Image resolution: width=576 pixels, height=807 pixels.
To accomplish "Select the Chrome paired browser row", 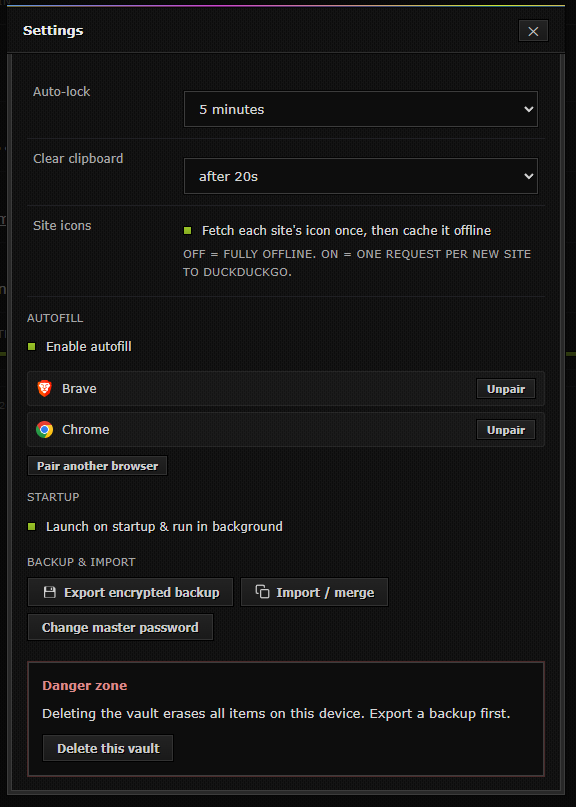I will tap(286, 429).
